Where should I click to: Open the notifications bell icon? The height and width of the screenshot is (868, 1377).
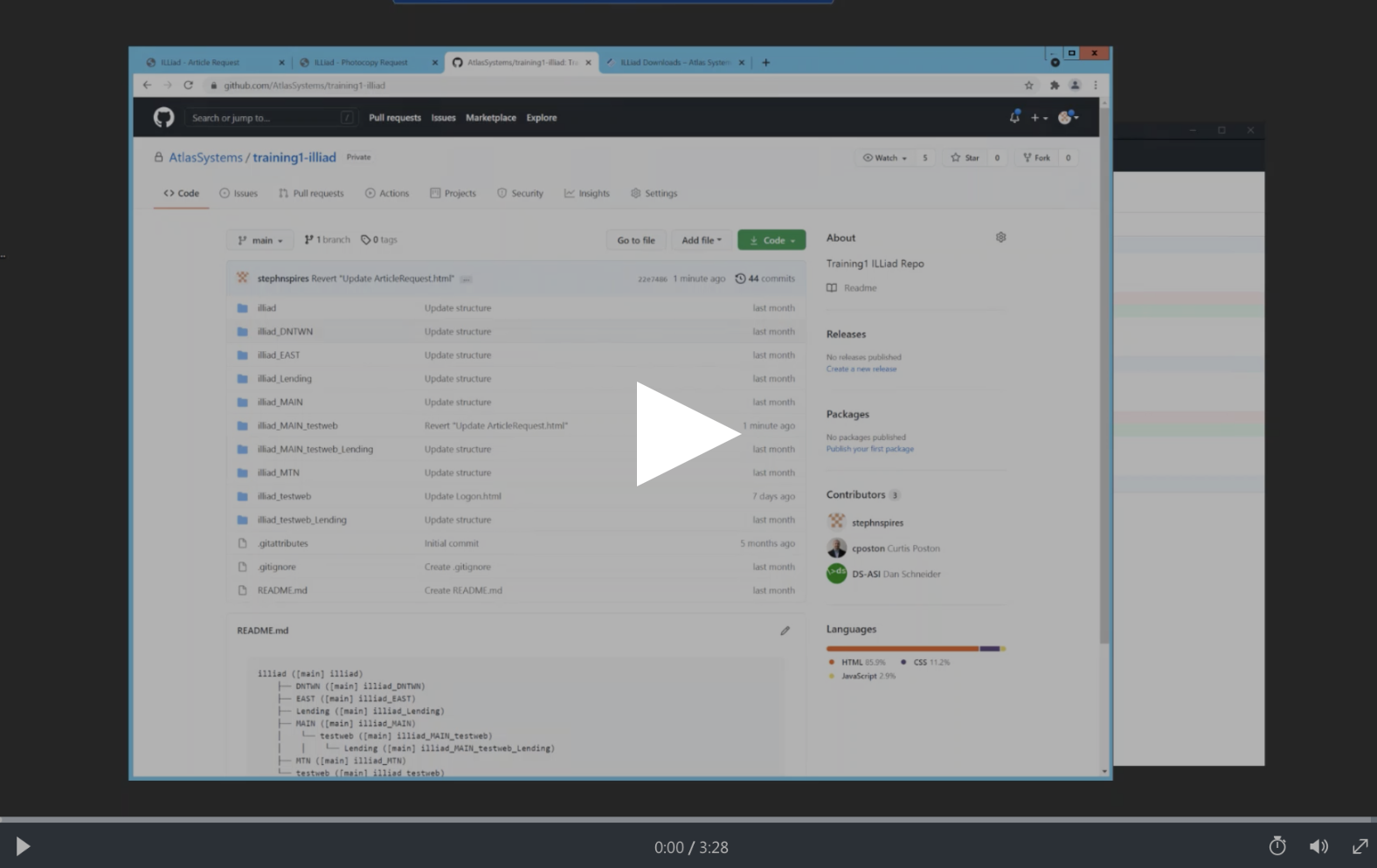pyautogui.click(x=1014, y=117)
